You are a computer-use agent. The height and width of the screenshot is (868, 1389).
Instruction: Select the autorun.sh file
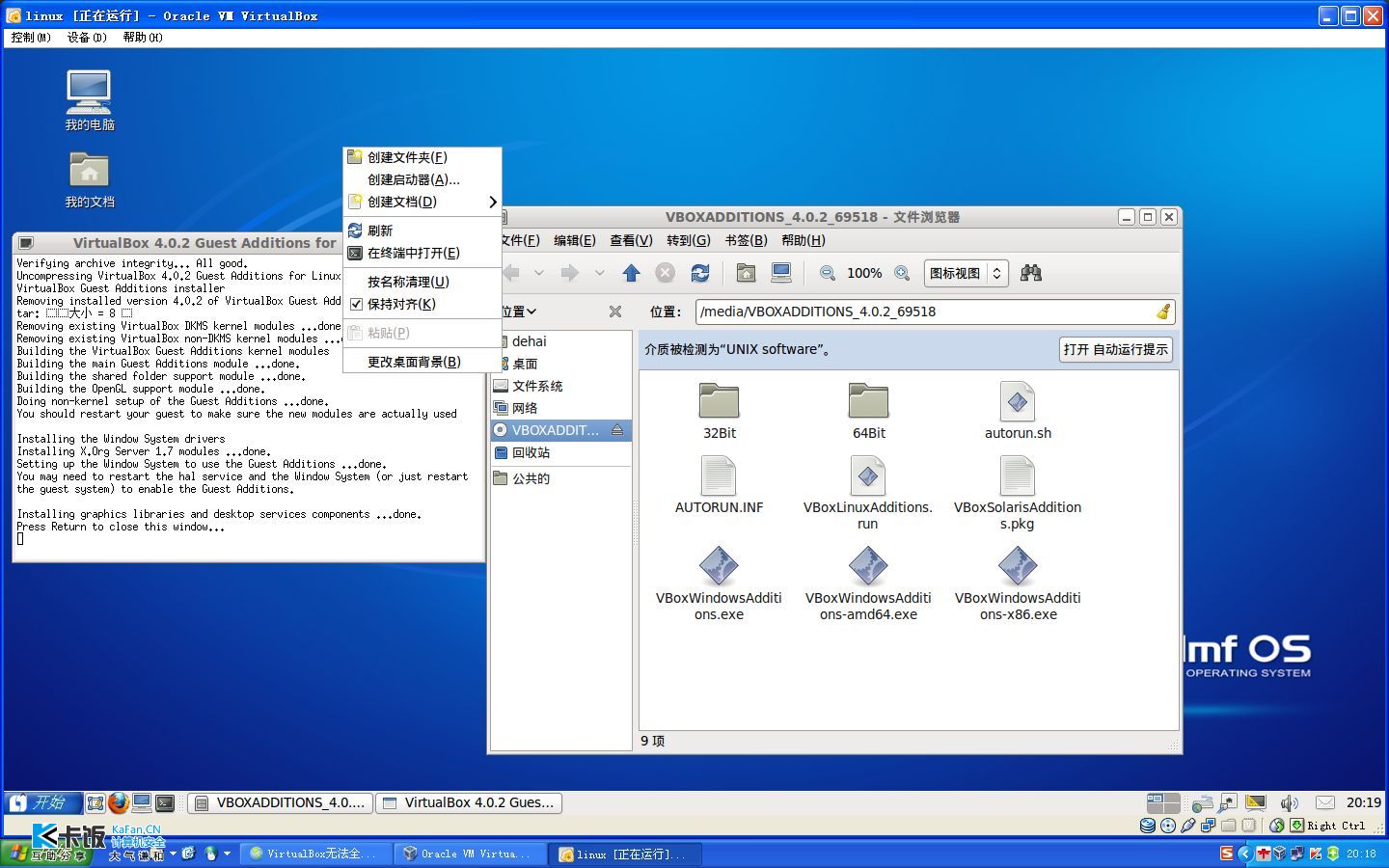point(1018,411)
